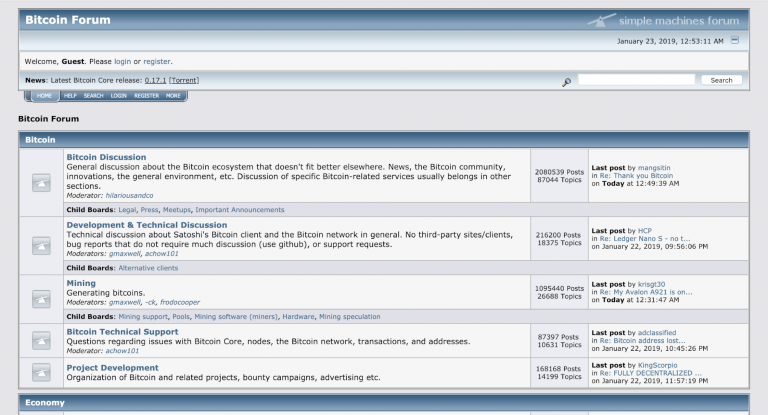Open 'Re: My Avalon A921 is on...' post

coord(646,292)
